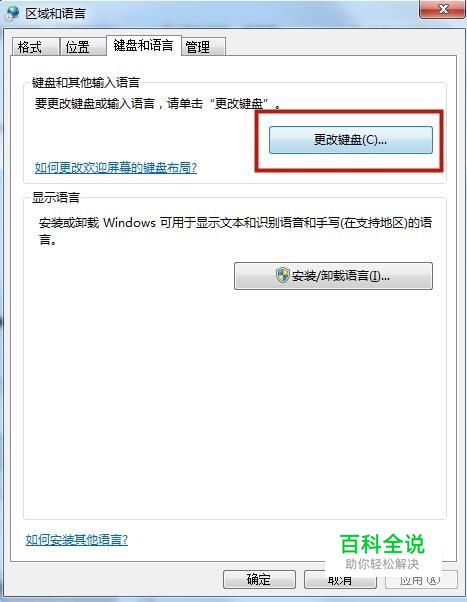Switch to the 格式 tab
Viewport: 467px width, 602px height.
click(x=35, y=47)
